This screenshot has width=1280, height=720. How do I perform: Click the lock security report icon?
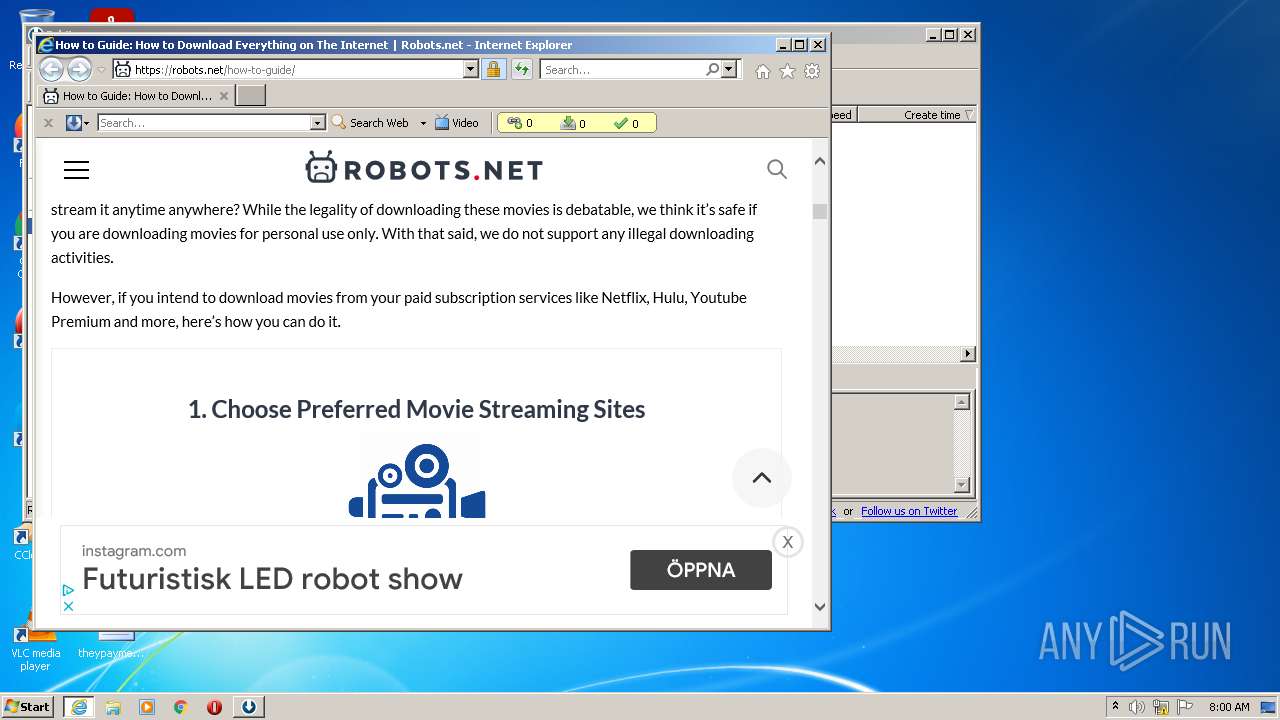(493, 70)
